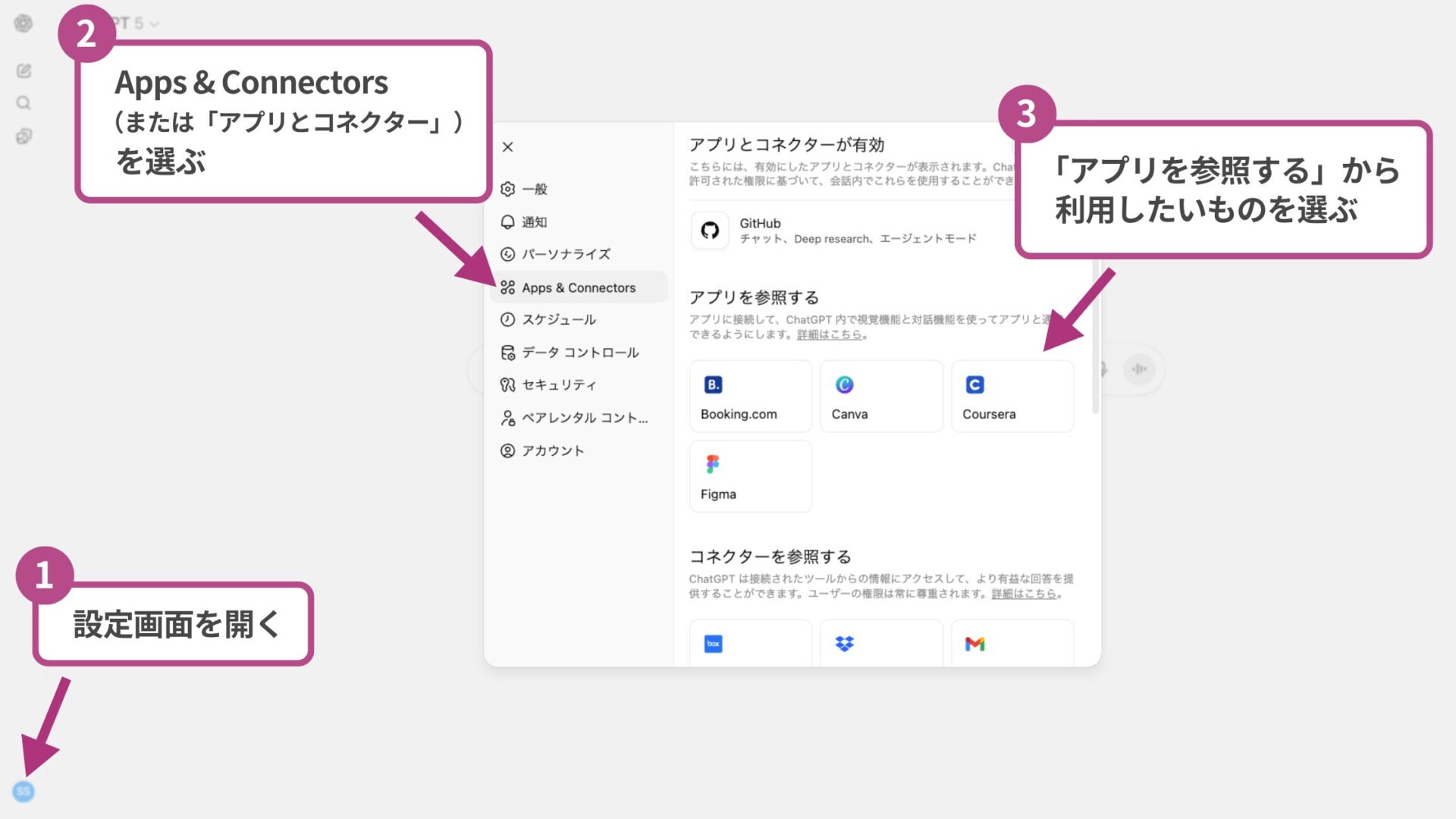Open the GitHub connector entry
1456x819 pixels.
[x=833, y=230]
